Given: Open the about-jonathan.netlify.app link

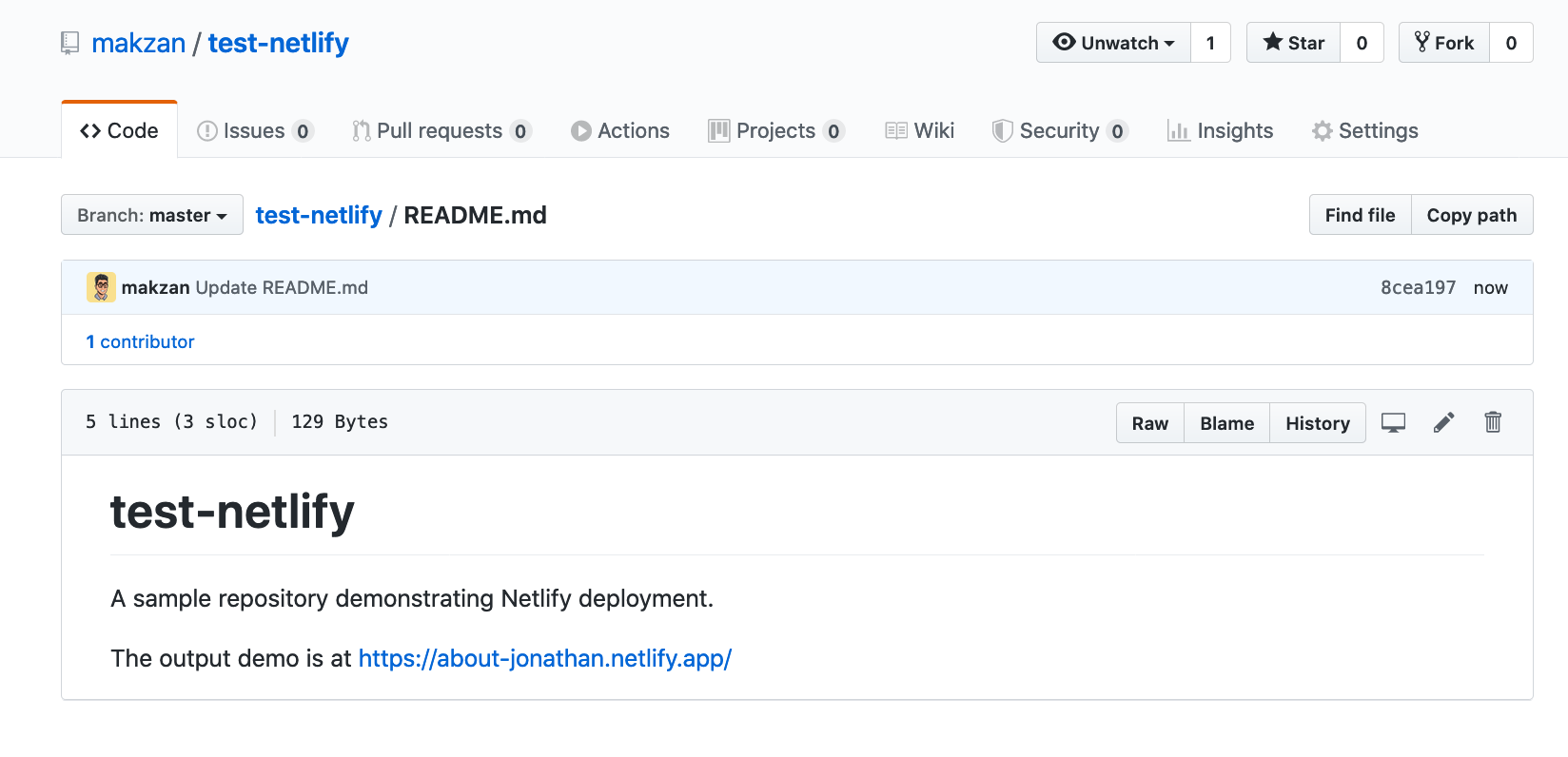Looking at the screenshot, I should pyautogui.click(x=545, y=658).
